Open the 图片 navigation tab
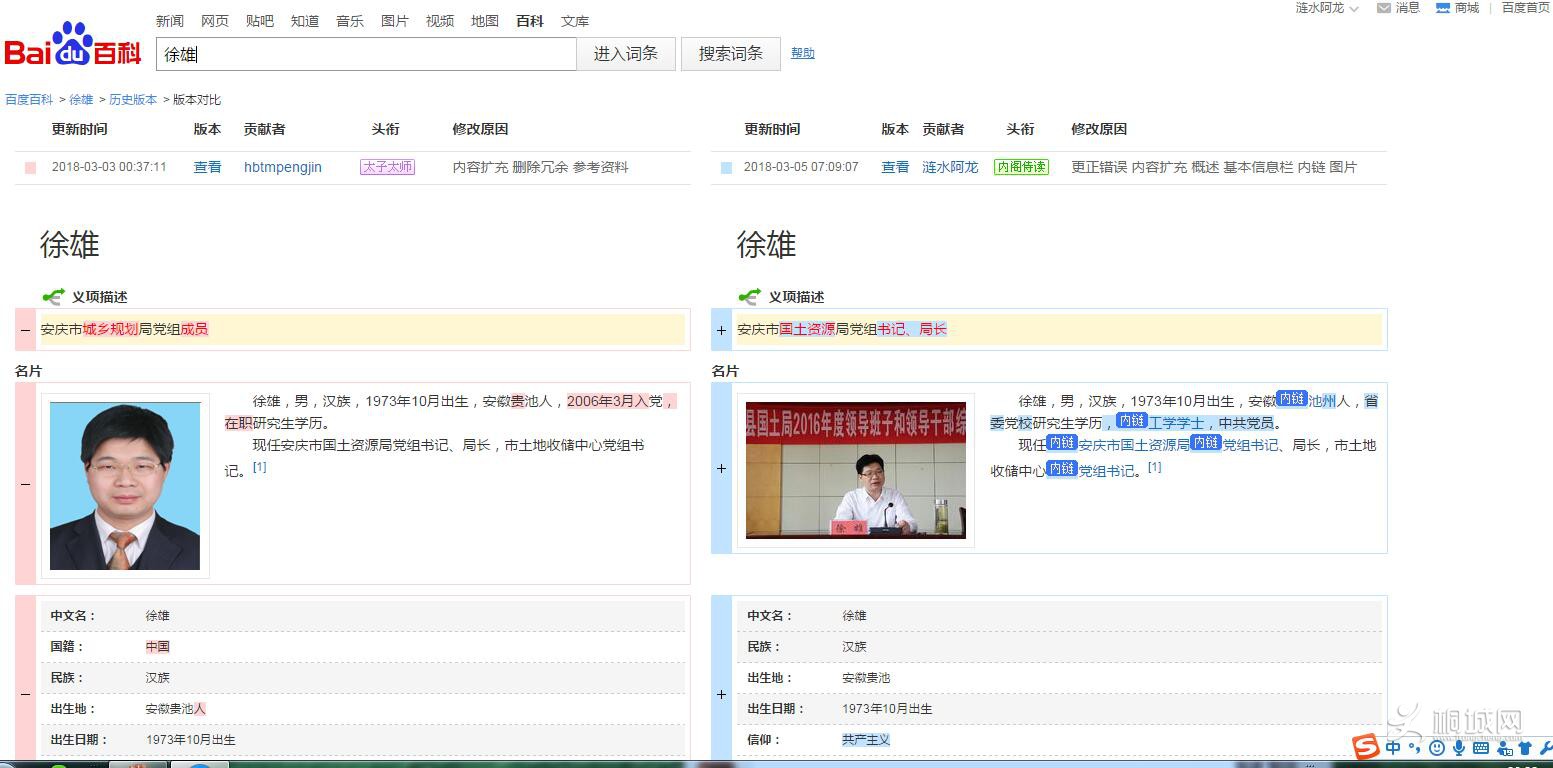 pos(395,21)
